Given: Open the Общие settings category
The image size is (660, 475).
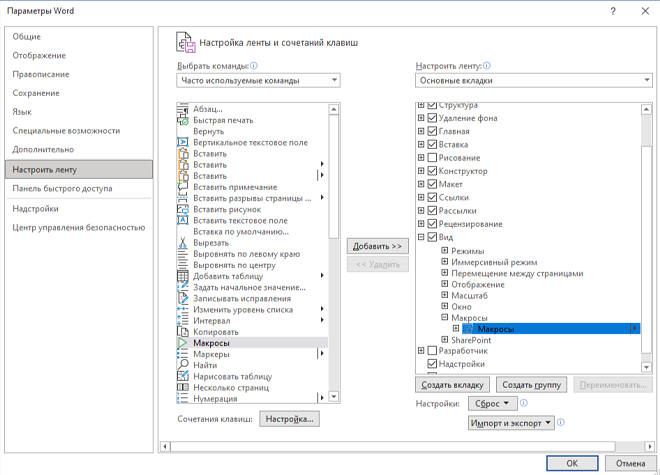Looking at the screenshot, I should 79,37.
